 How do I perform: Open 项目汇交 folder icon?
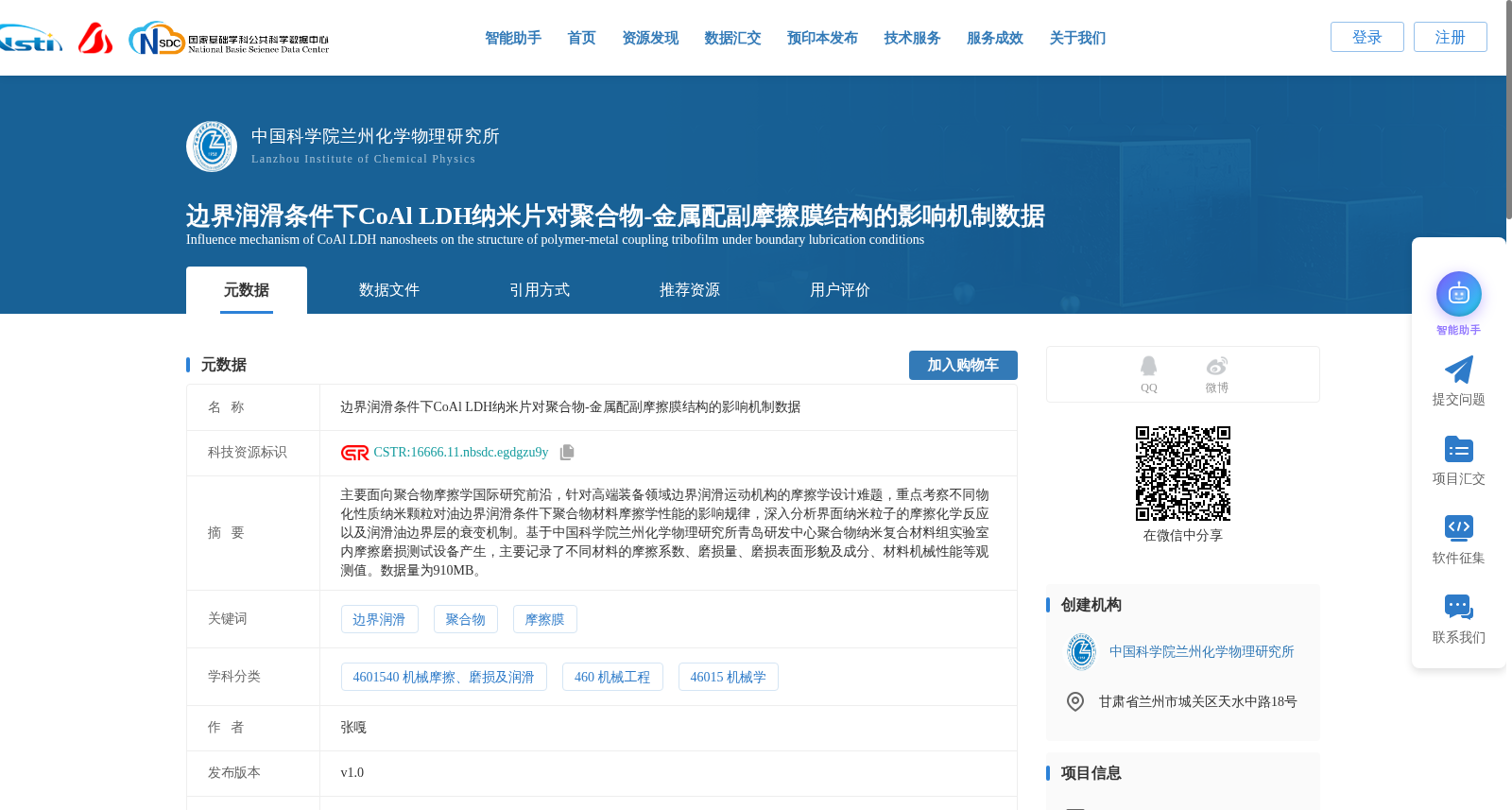1459,449
